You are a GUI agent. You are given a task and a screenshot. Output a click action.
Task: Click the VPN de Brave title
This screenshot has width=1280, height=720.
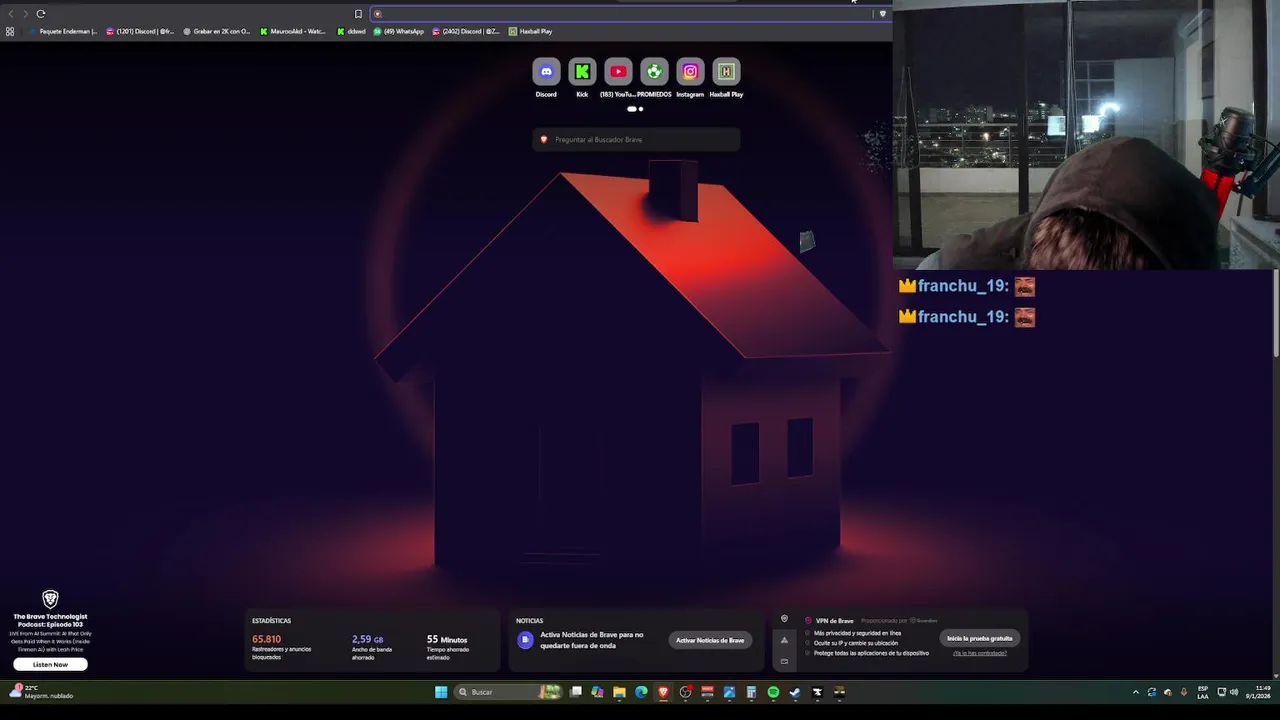tap(834, 620)
